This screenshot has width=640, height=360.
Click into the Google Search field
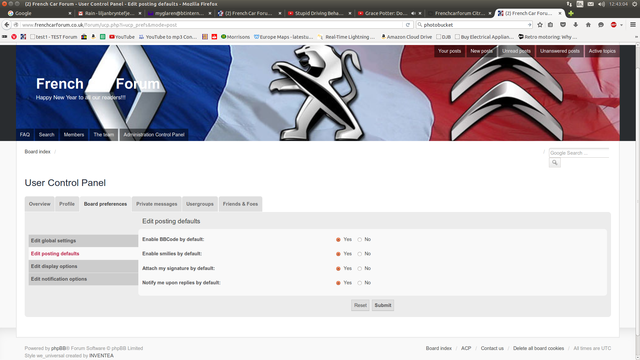[x=579, y=153]
